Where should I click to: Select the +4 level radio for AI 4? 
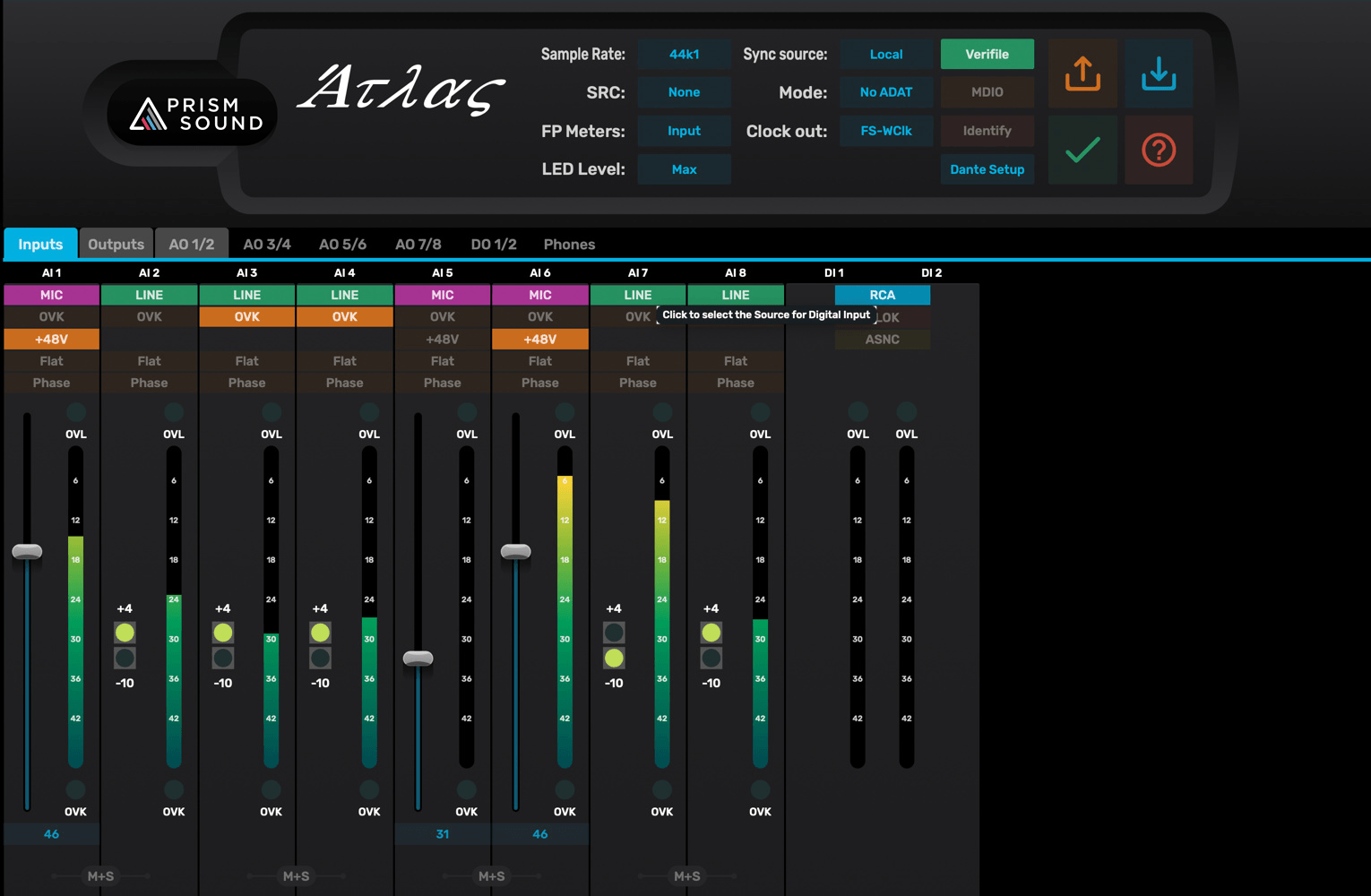pos(320,633)
